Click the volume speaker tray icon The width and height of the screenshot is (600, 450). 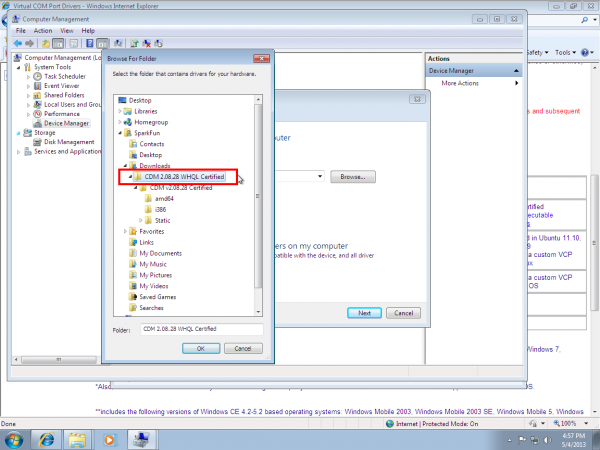548,440
